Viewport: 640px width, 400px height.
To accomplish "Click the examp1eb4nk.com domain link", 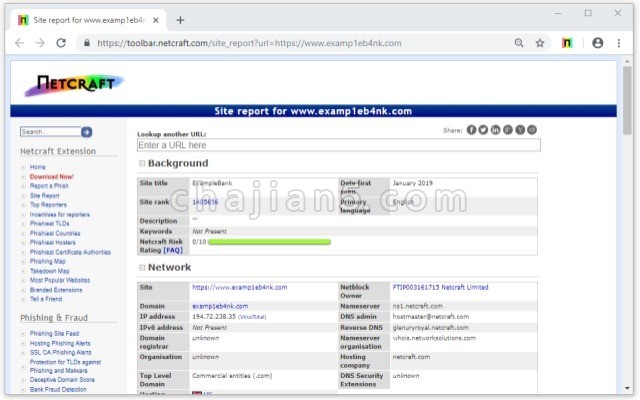I will (220, 306).
